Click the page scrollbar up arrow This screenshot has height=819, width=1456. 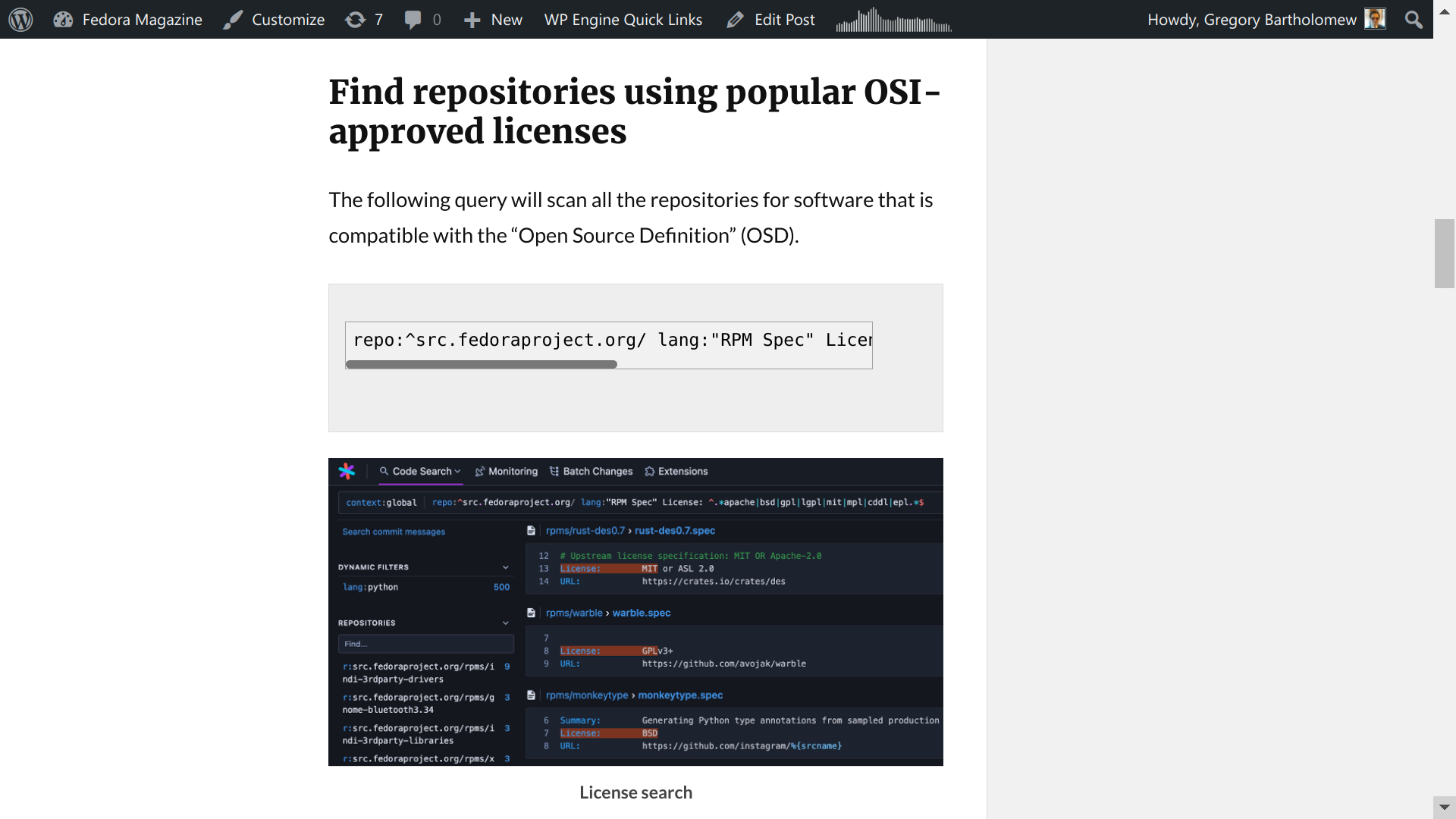pyautogui.click(x=1445, y=11)
